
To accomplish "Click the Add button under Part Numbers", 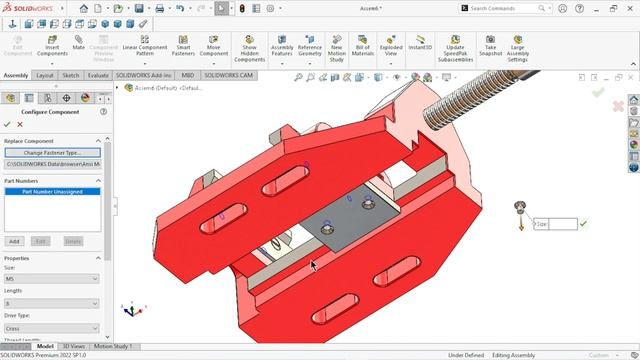I will (14, 241).
